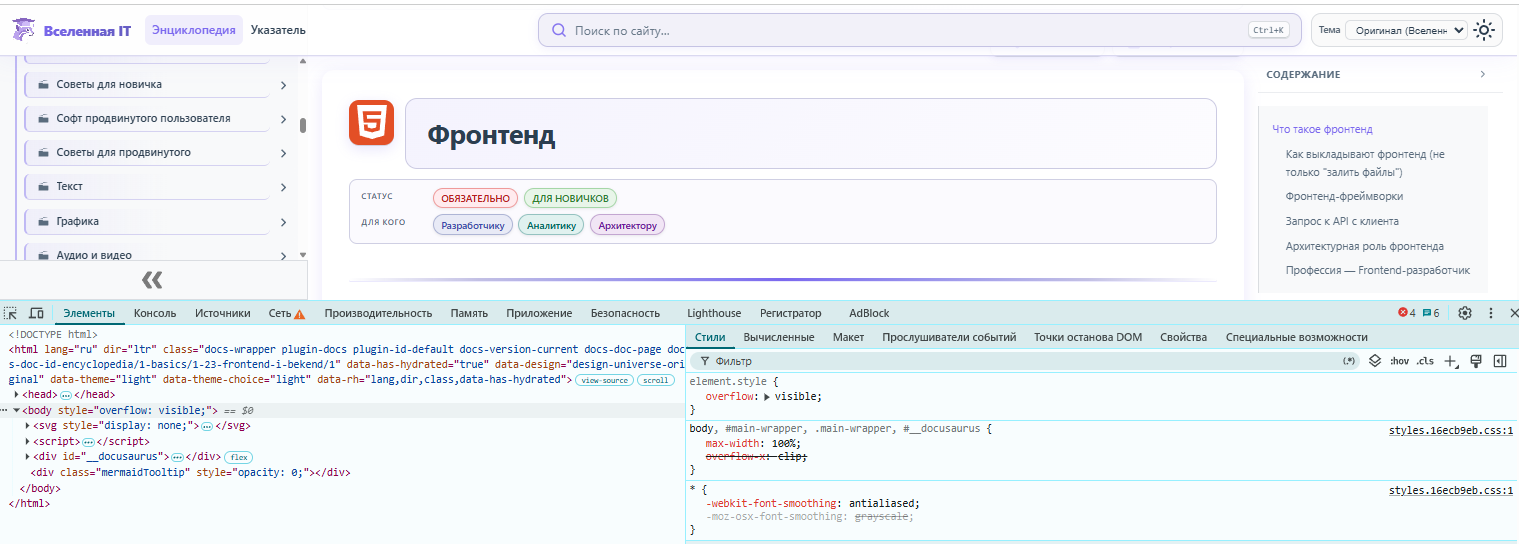
Task: Switch to the Консоль DevTools tab
Action: tap(155, 313)
